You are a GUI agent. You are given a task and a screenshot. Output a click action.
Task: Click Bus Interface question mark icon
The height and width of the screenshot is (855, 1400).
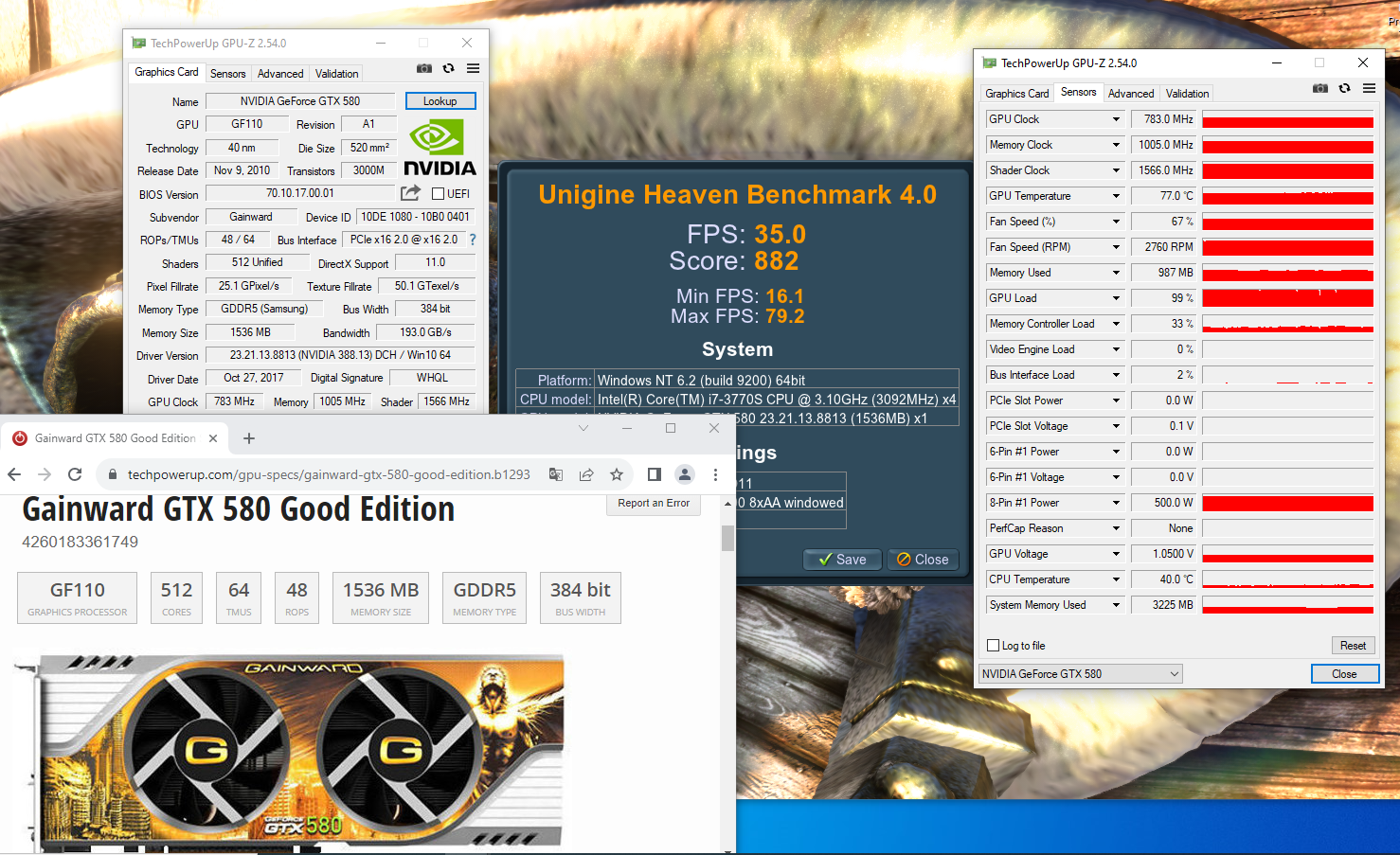(x=473, y=240)
